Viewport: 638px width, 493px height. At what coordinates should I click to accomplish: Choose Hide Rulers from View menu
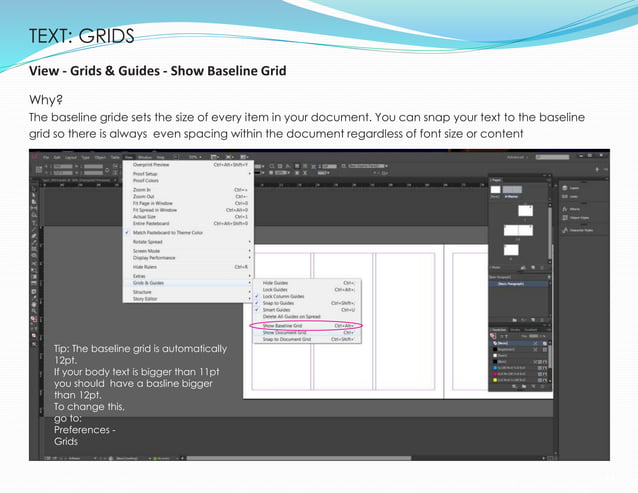coord(188,267)
